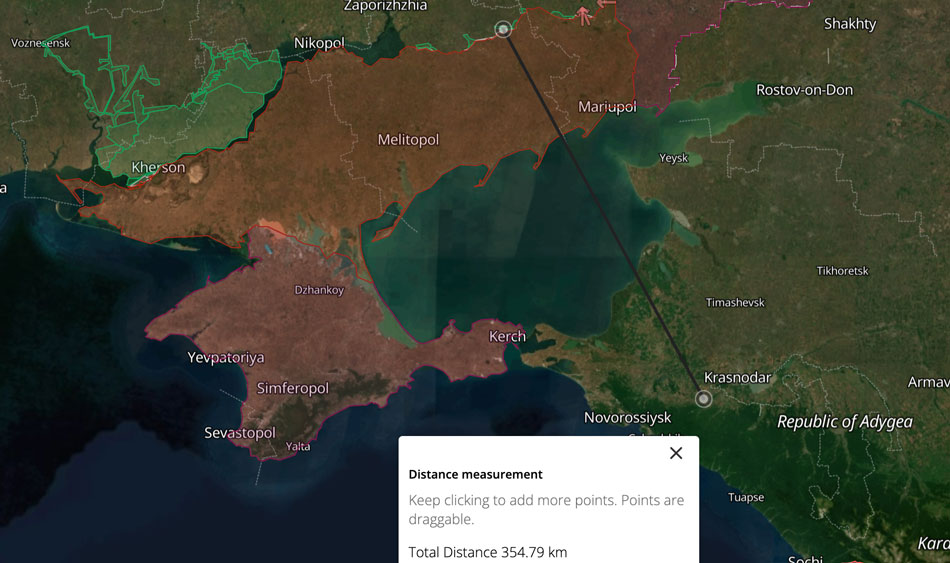Click the Voznesensk city label

click(41, 43)
